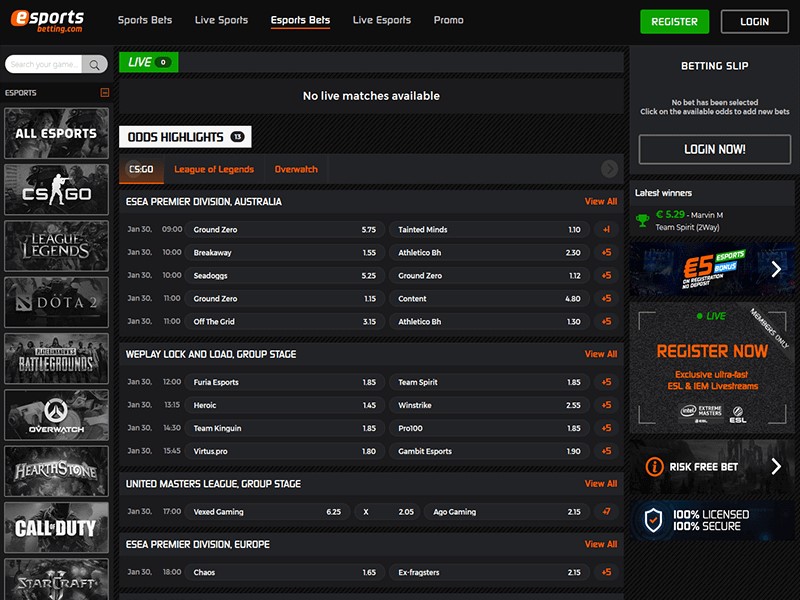Click the green REGISTER button
This screenshot has width=800, height=600.
674,21
